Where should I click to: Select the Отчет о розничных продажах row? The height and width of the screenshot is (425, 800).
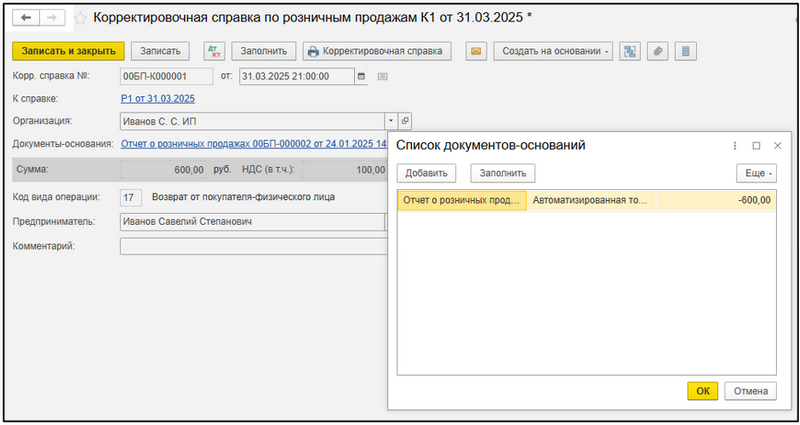[462, 200]
